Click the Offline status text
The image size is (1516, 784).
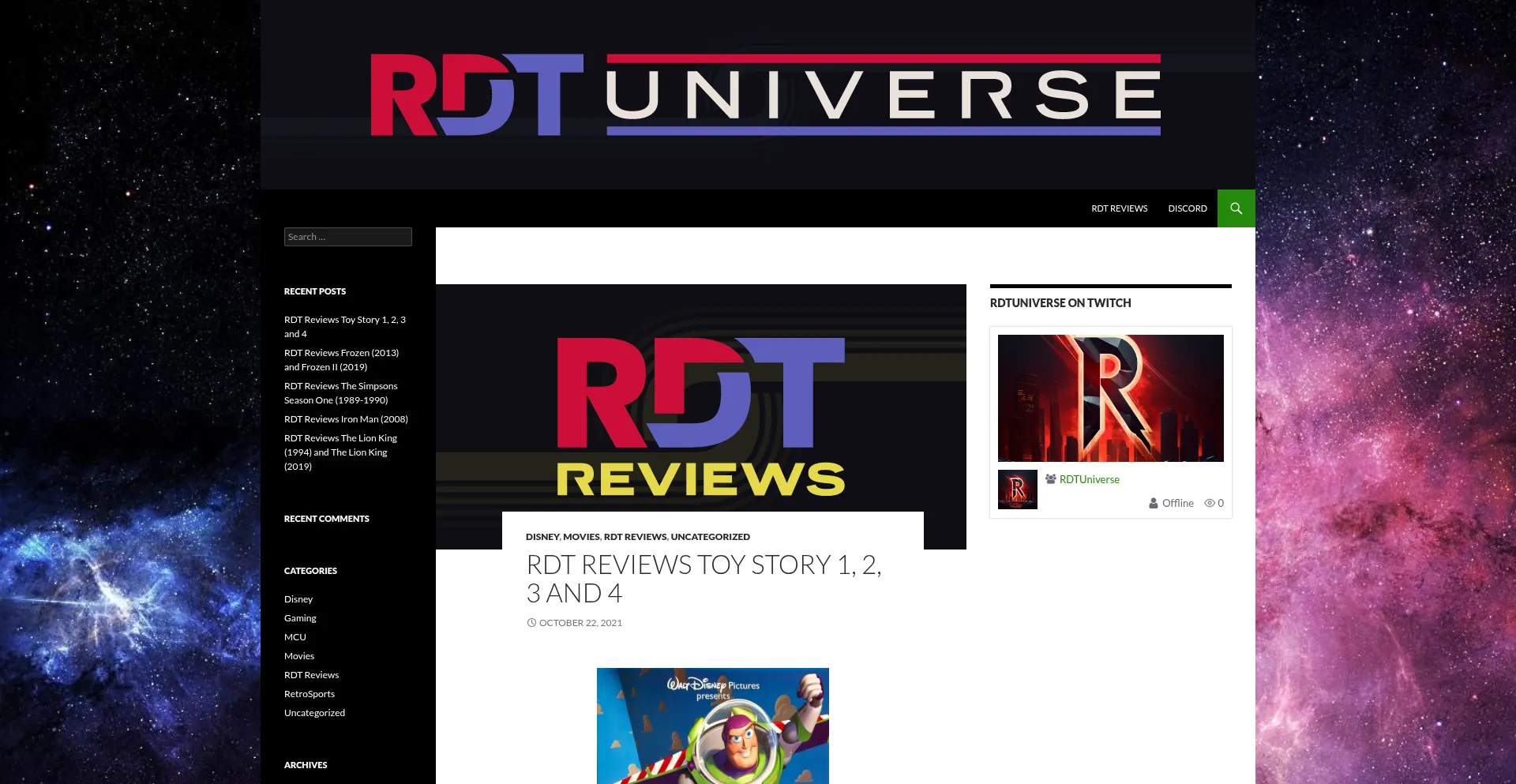click(x=1178, y=503)
